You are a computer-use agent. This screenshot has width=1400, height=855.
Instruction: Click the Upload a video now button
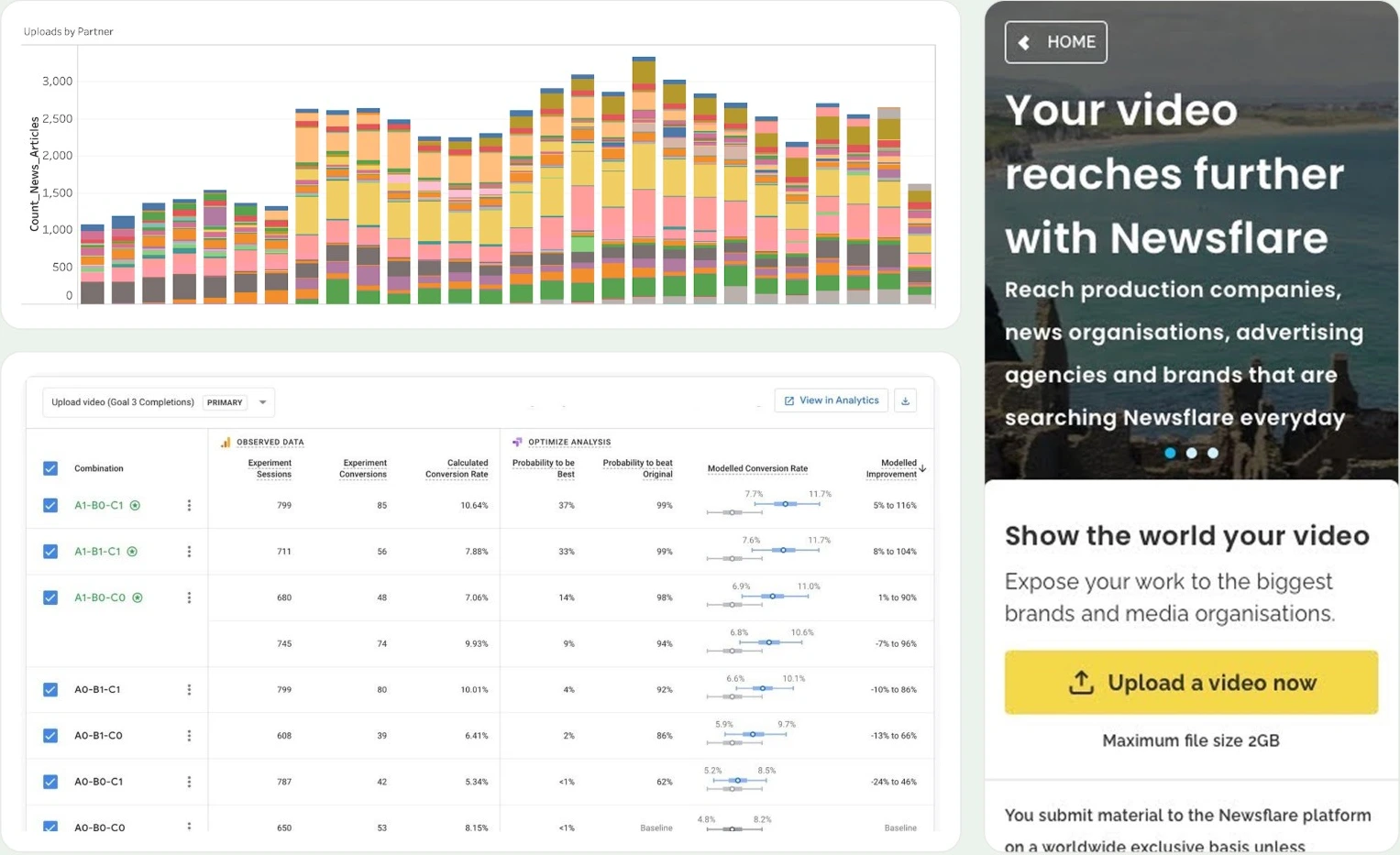click(x=1191, y=683)
